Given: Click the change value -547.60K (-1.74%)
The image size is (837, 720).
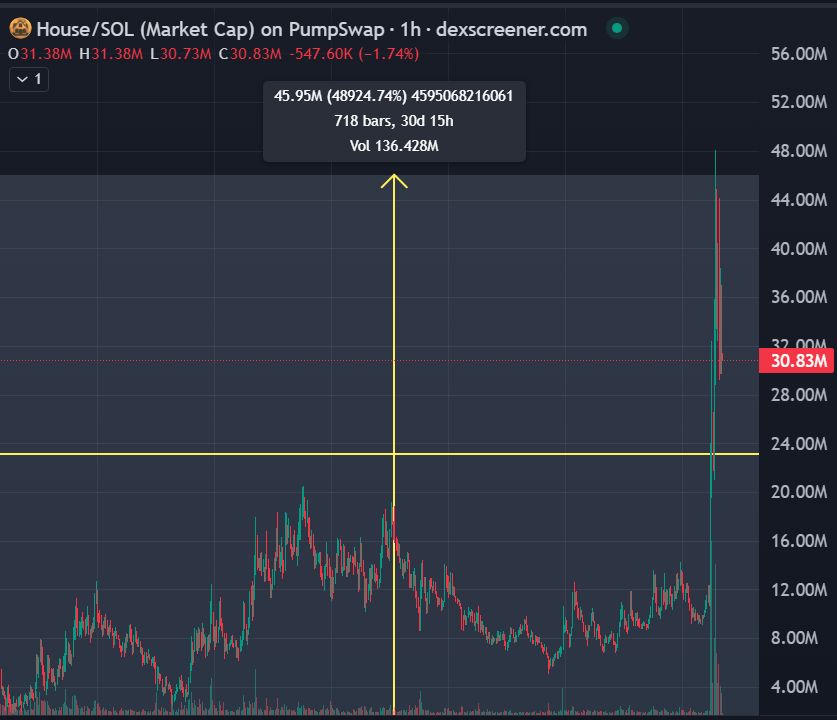Looking at the screenshot, I should [354, 54].
